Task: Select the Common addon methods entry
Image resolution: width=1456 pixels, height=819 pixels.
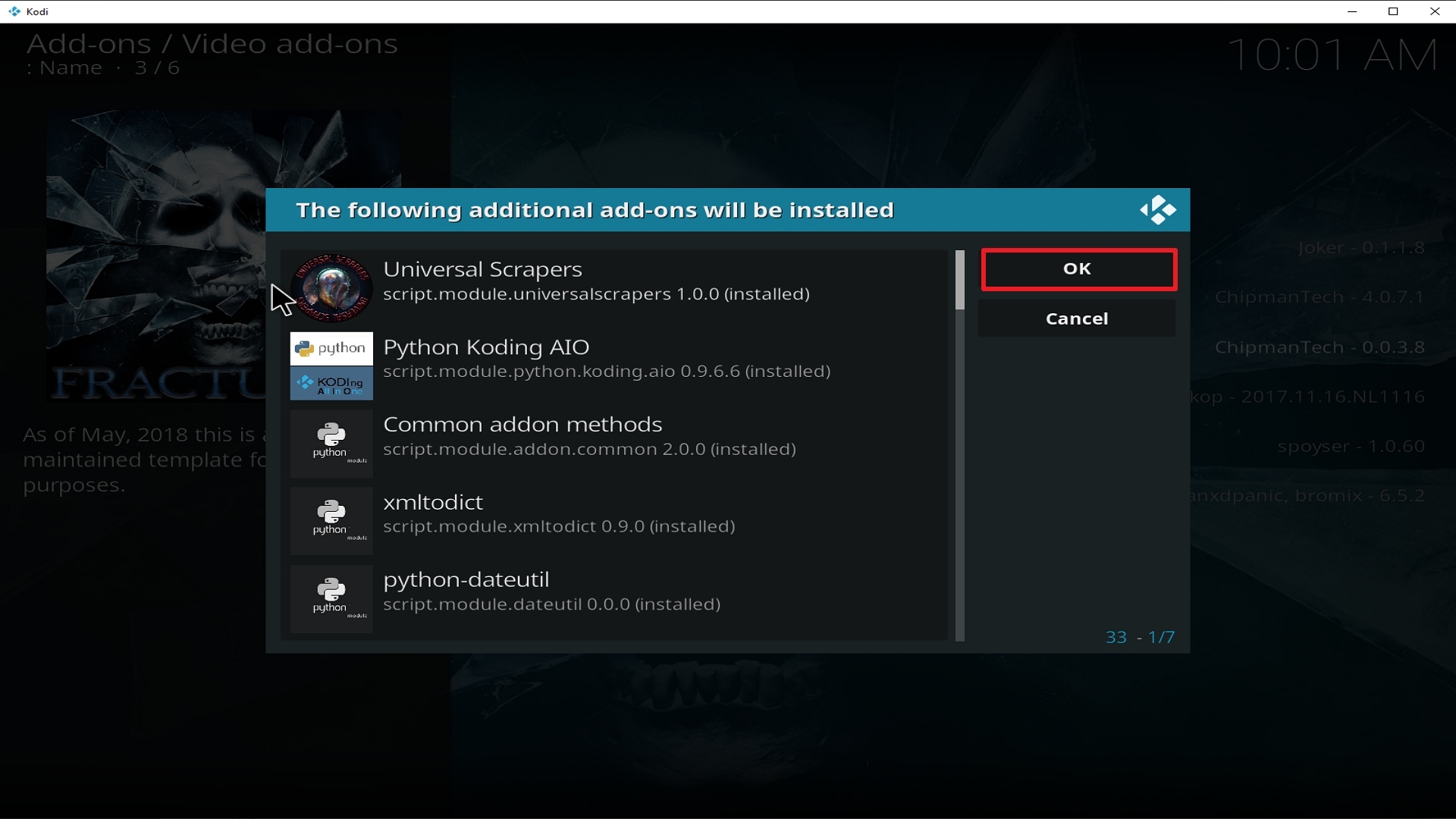Action: [x=614, y=444]
